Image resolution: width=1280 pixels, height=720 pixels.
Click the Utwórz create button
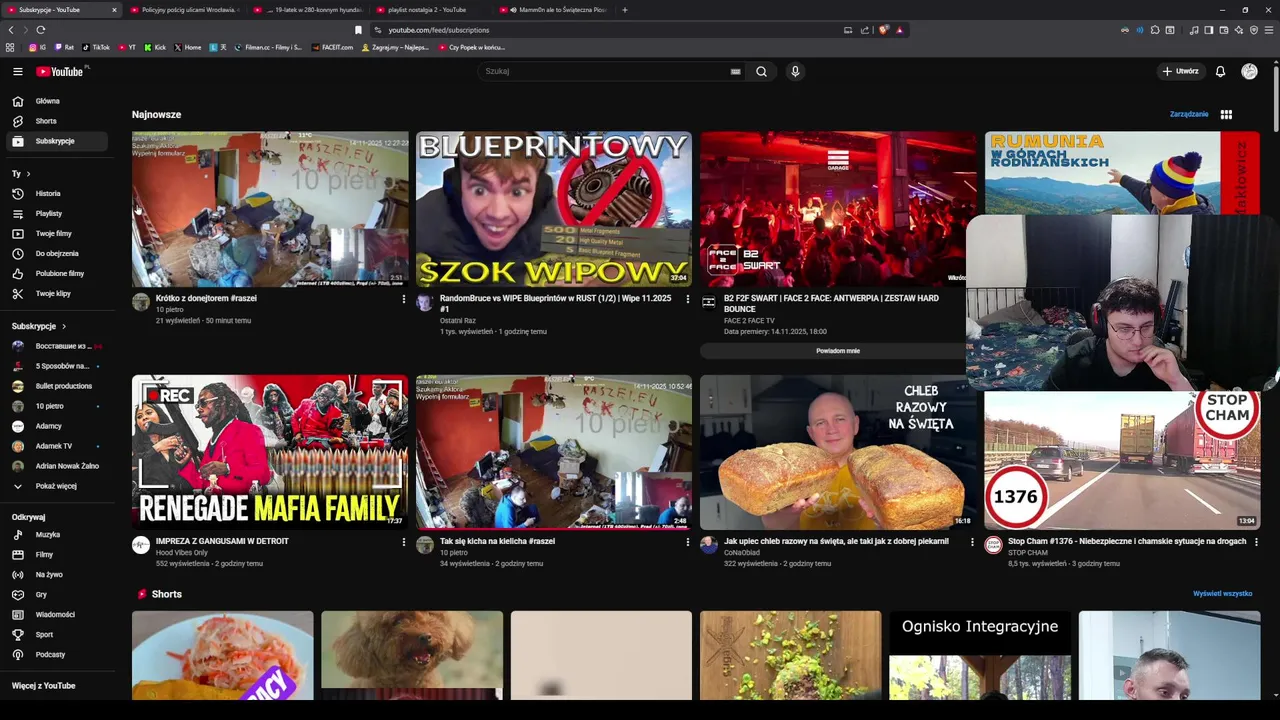(1180, 71)
